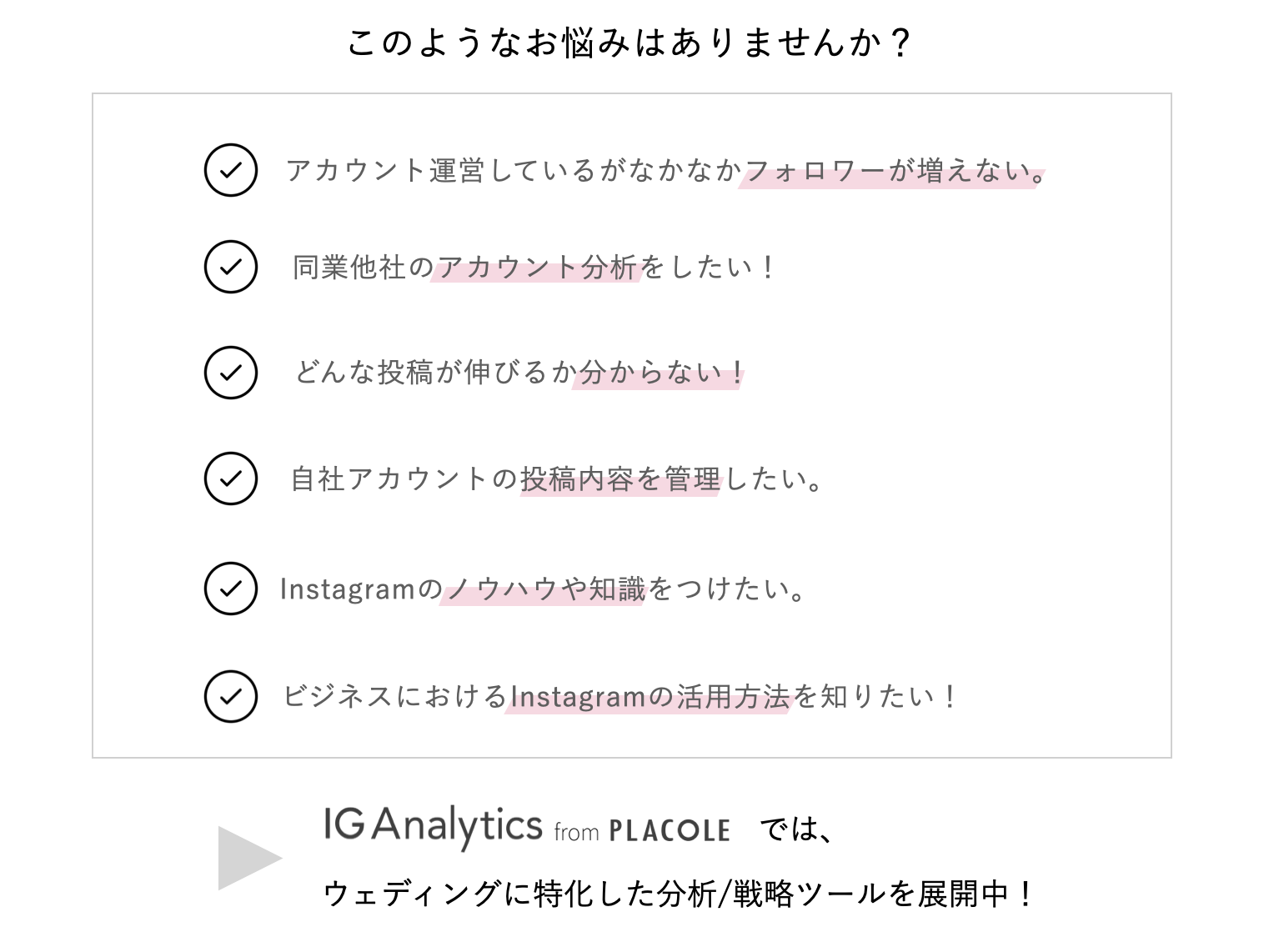1279x952 pixels.
Task: Click the highlighted アカウント分析 phrase
Action: [536, 268]
